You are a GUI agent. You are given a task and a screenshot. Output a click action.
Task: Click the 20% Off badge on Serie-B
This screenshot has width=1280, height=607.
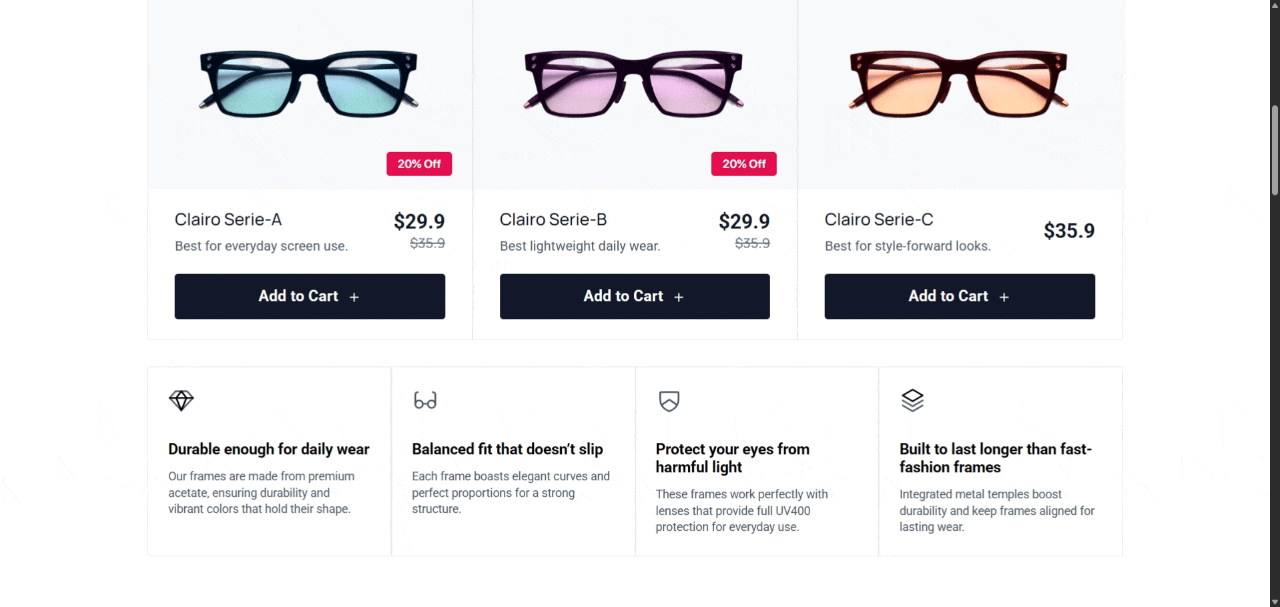point(744,164)
